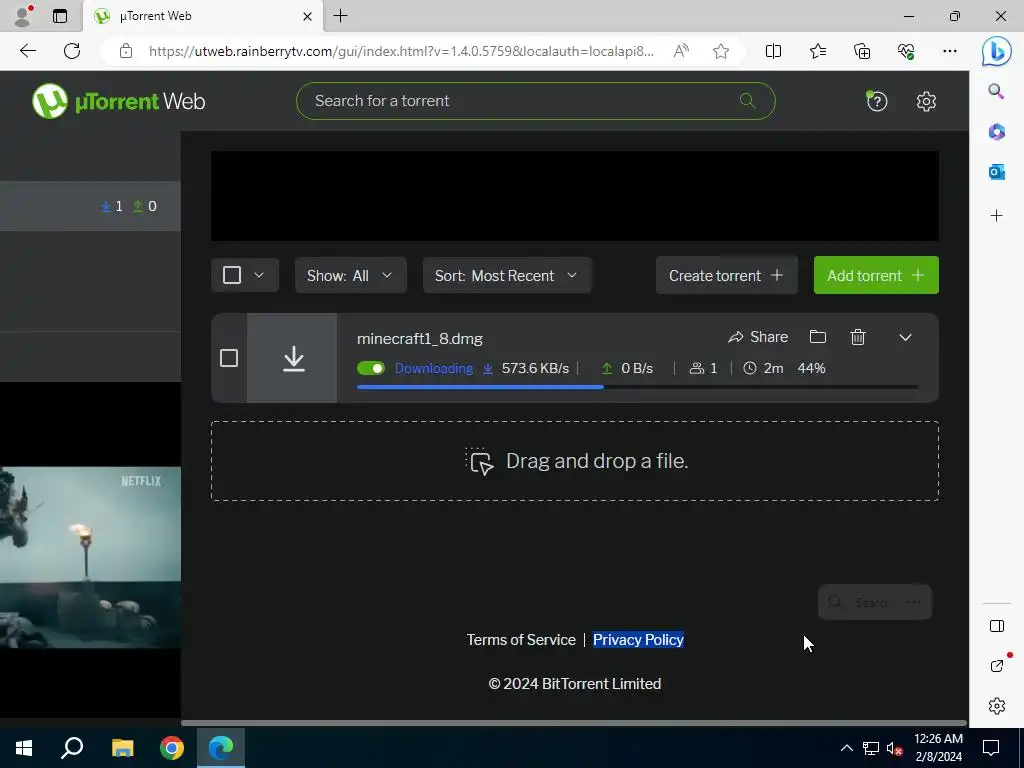The width and height of the screenshot is (1024, 768).
Task: Open the Edge Collections icon
Action: tap(862, 51)
